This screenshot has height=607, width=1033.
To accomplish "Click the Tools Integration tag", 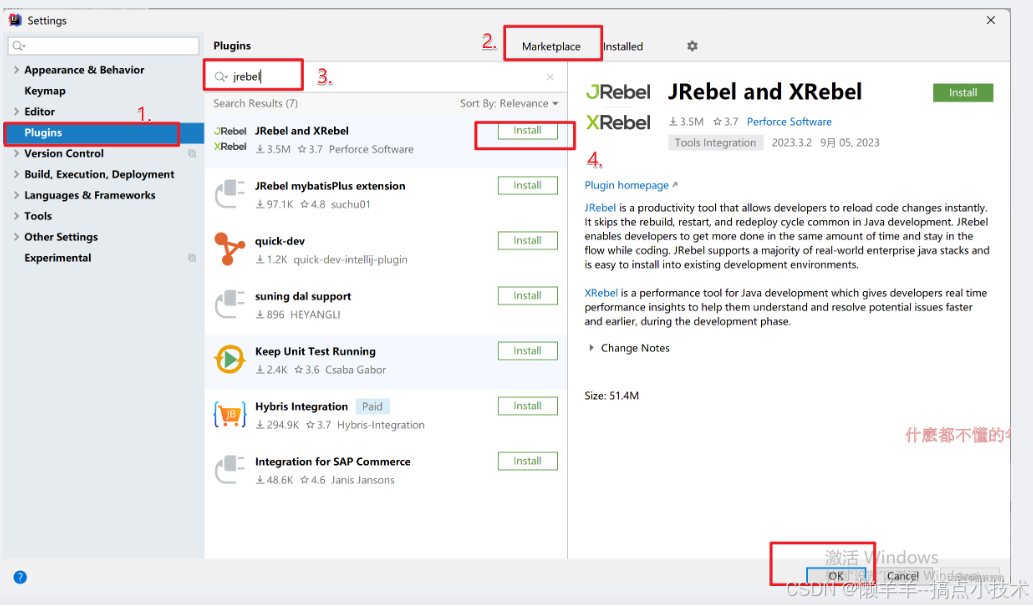I will [715, 143].
